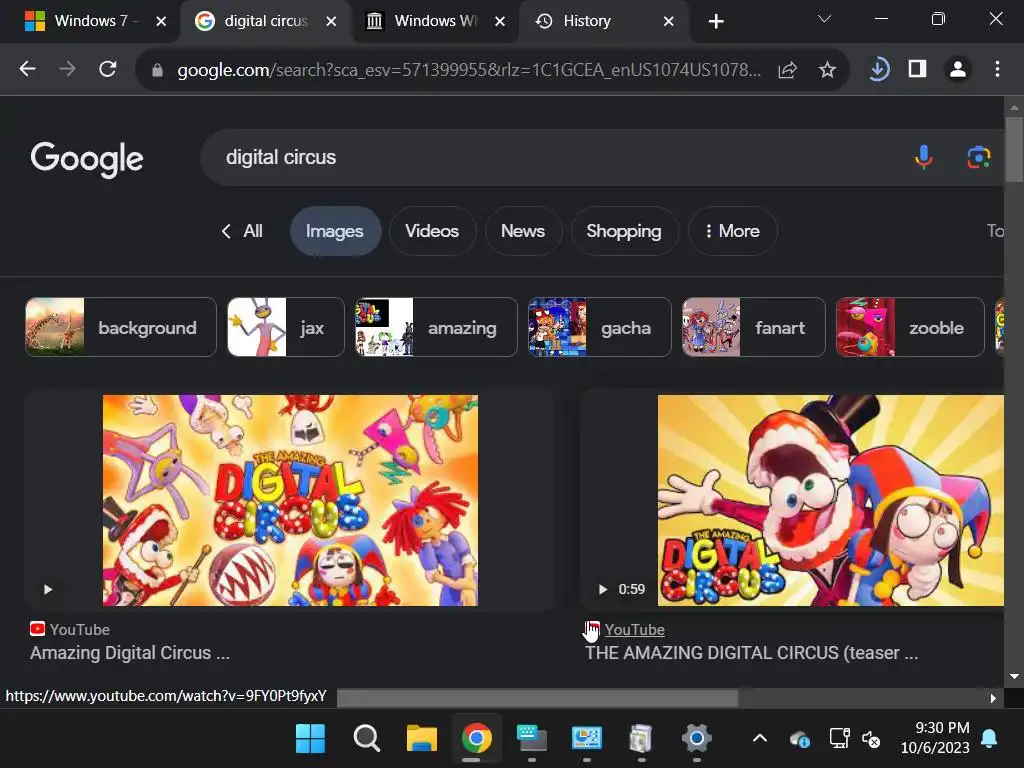The height and width of the screenshot is (768, 1024).
Task: Open the Chrome downloads icon
Action: tap(879, 69)
